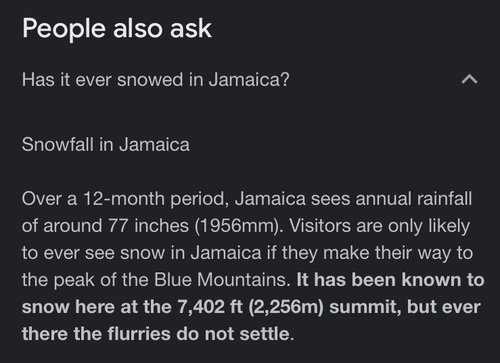500x363 pixels.
Task: Click the "Snowfall in Jamaica" subheading
Action: tap(106, 145)
